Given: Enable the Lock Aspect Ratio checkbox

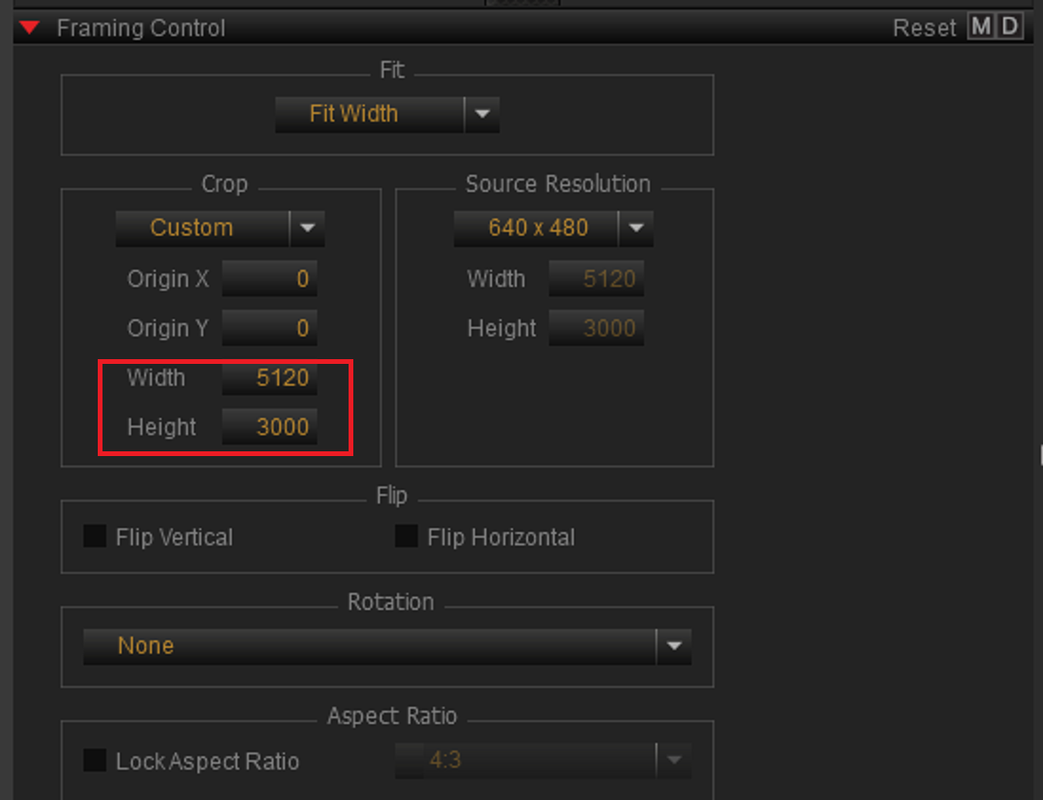Looking at the screenshot, I should [94, 760].
